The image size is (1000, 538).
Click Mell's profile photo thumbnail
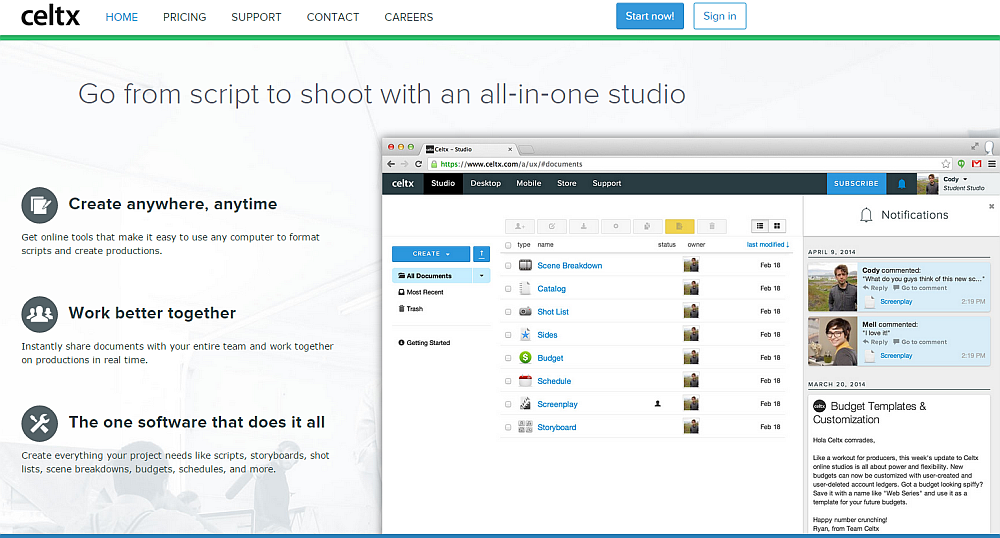[x=832, y=342]
